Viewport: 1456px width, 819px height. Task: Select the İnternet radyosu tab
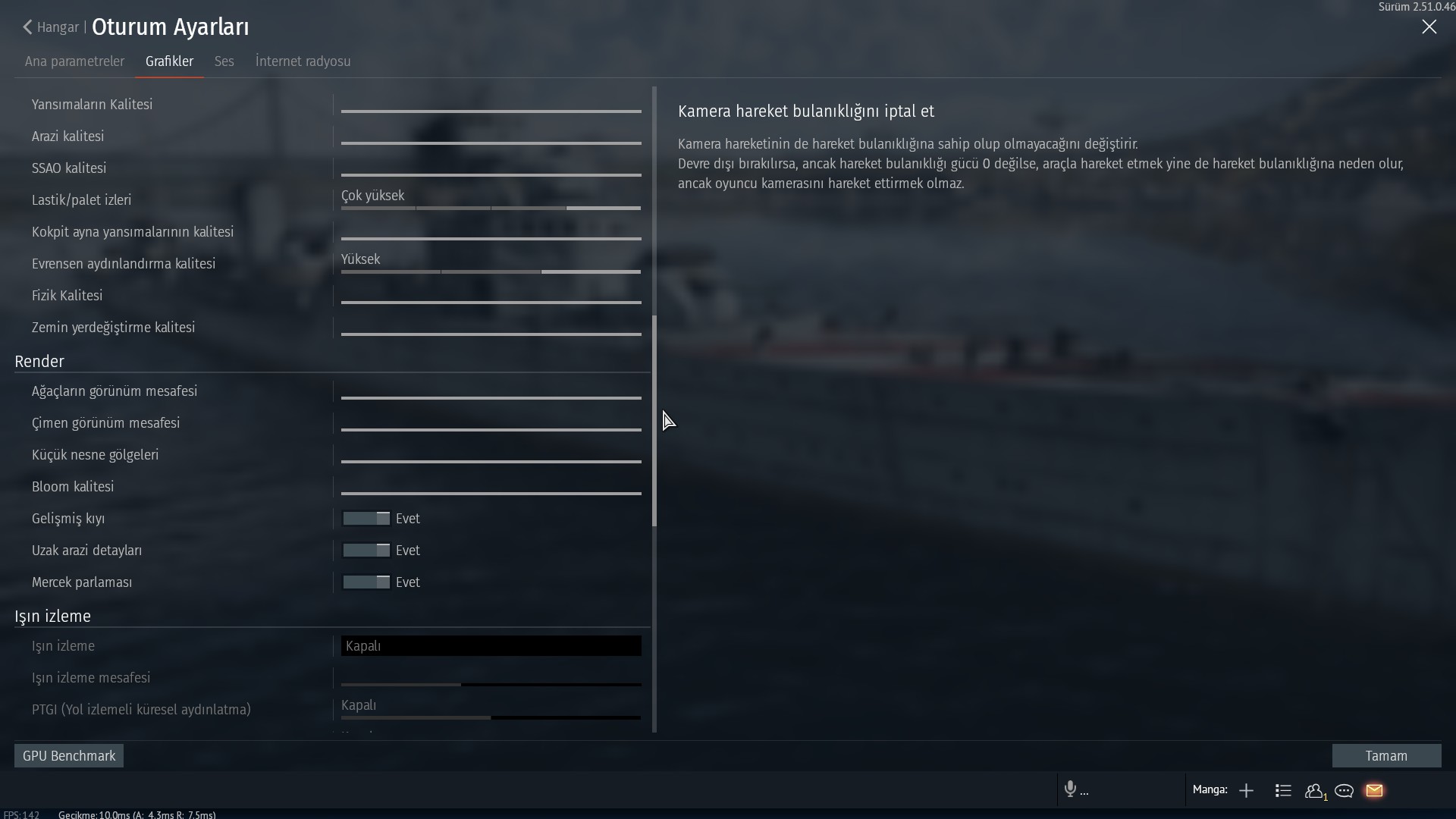[x=303, y=61]
